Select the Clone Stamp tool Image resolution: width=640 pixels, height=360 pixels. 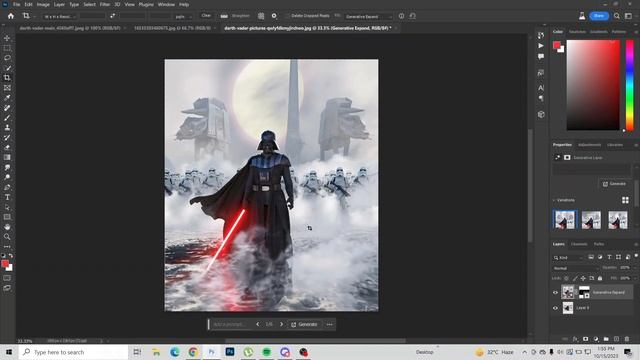click(x=7, y=127)
